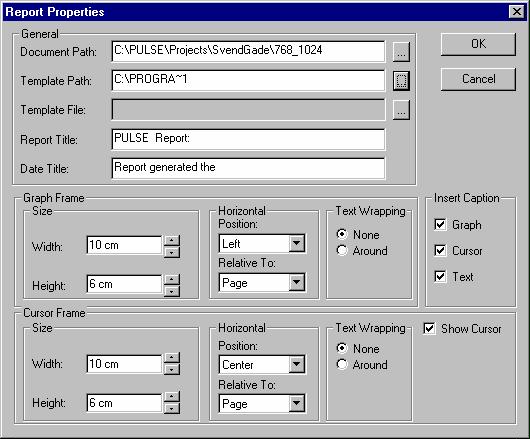Uncheck the Graph caption checkbox
Viewport: 530px width, 439px height.
coord(440,225)
